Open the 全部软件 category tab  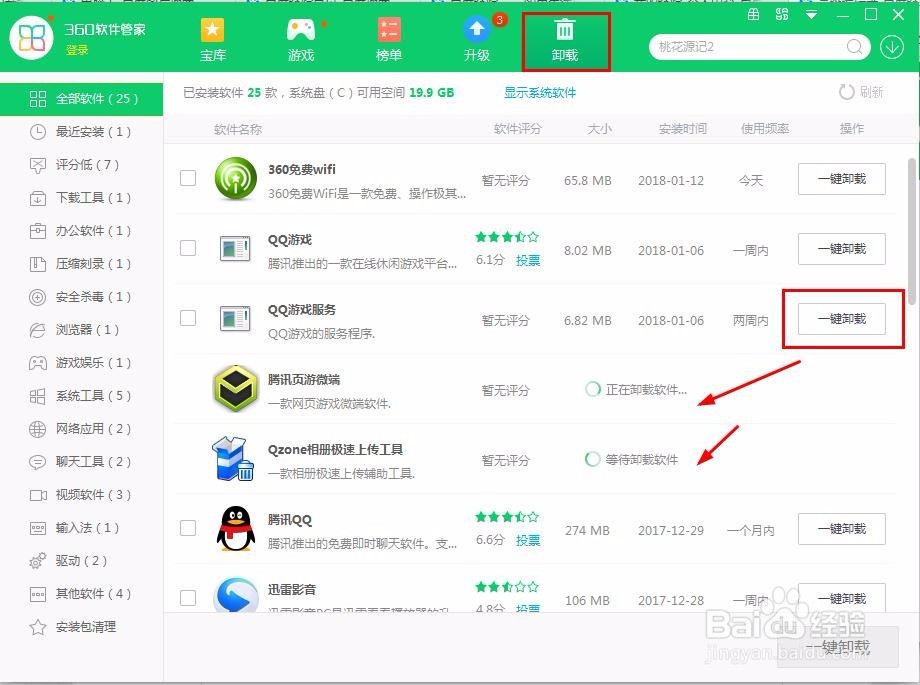pos(84,98)
